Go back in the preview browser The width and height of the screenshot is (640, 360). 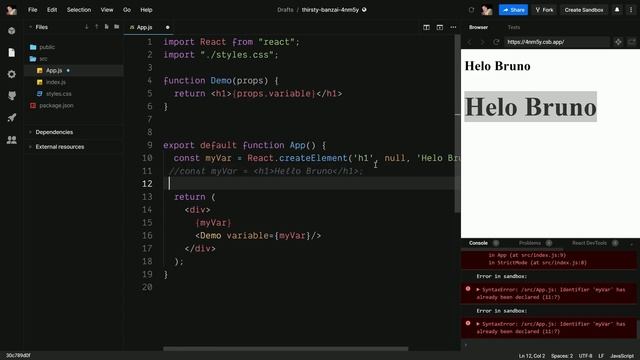pos(469,42)
